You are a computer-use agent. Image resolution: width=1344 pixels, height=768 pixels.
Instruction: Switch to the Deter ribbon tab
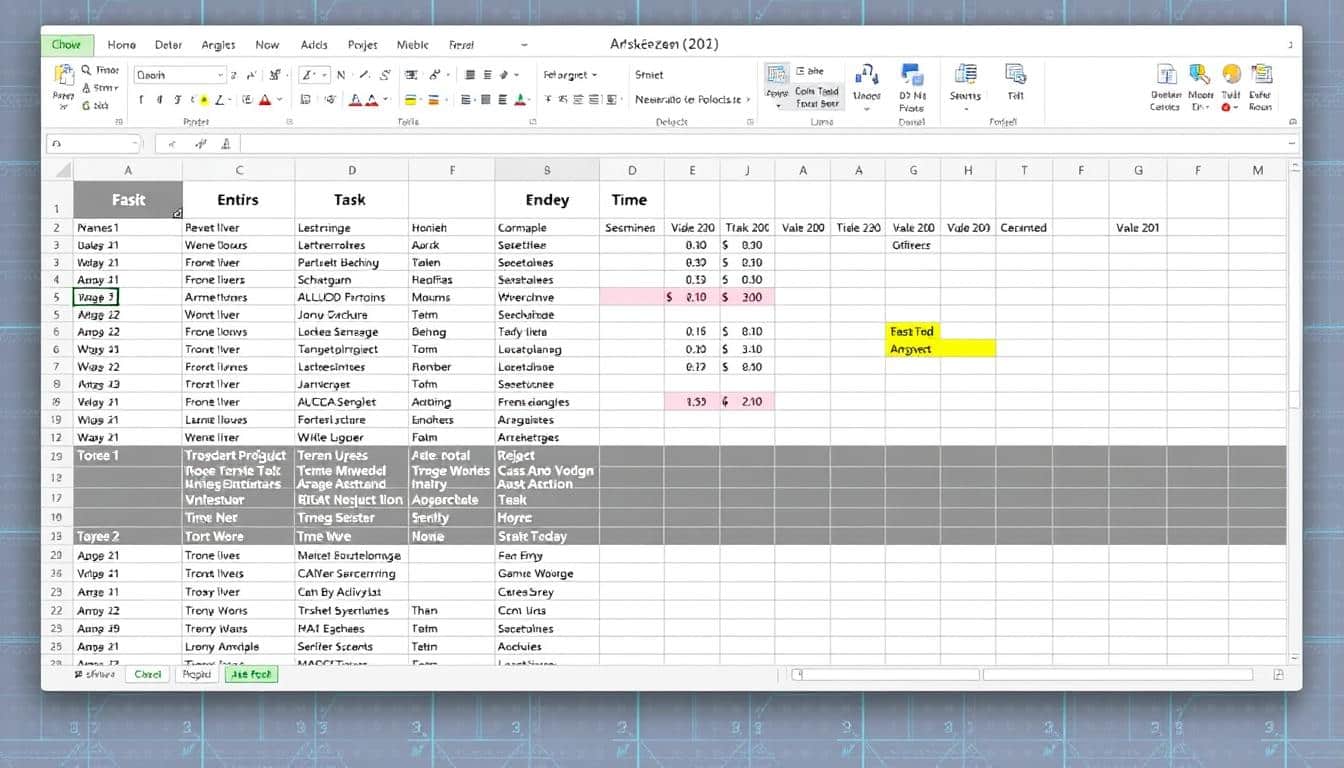point(169,45)
